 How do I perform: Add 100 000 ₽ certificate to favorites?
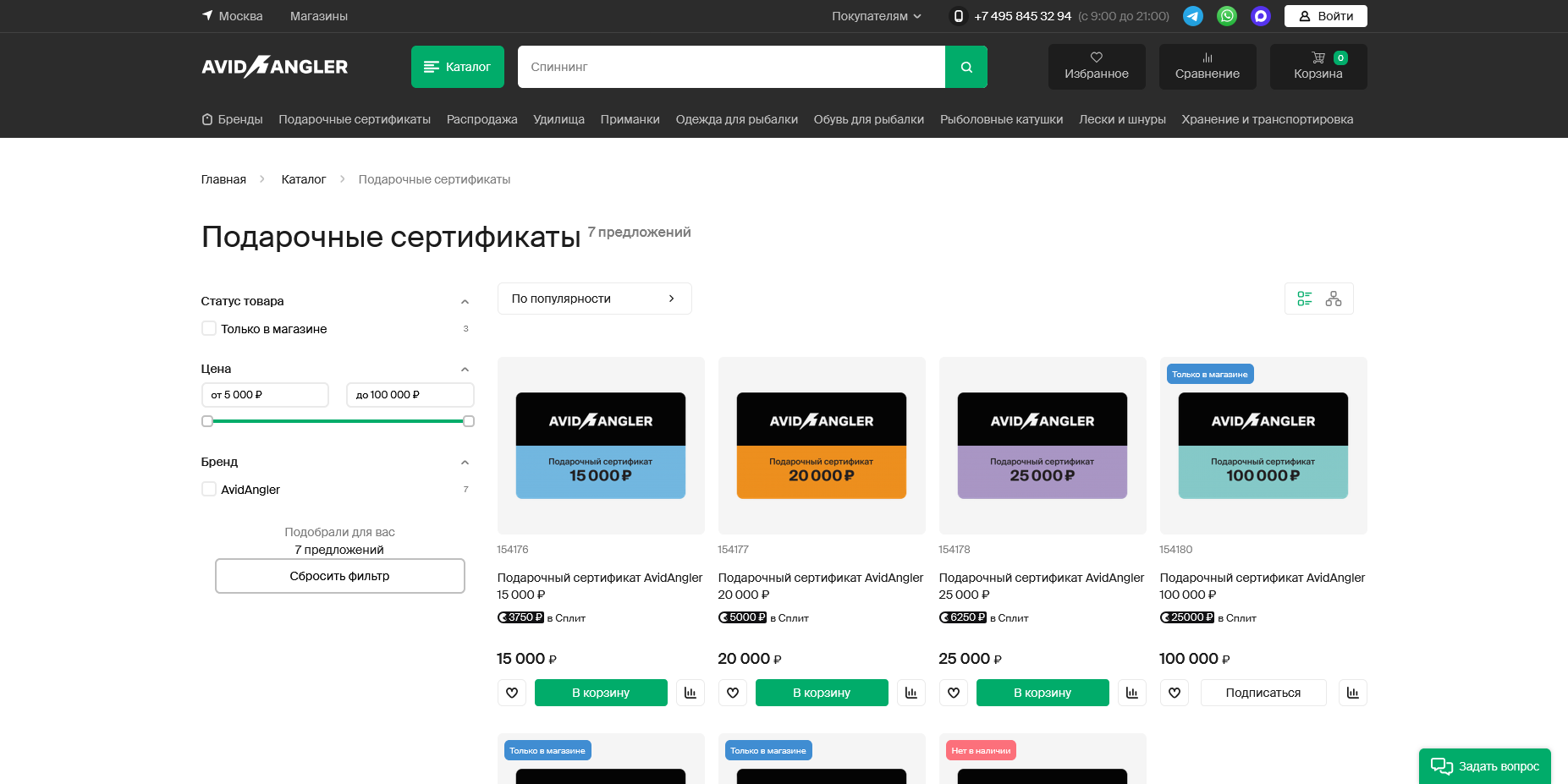click(x=1175, y=693)
